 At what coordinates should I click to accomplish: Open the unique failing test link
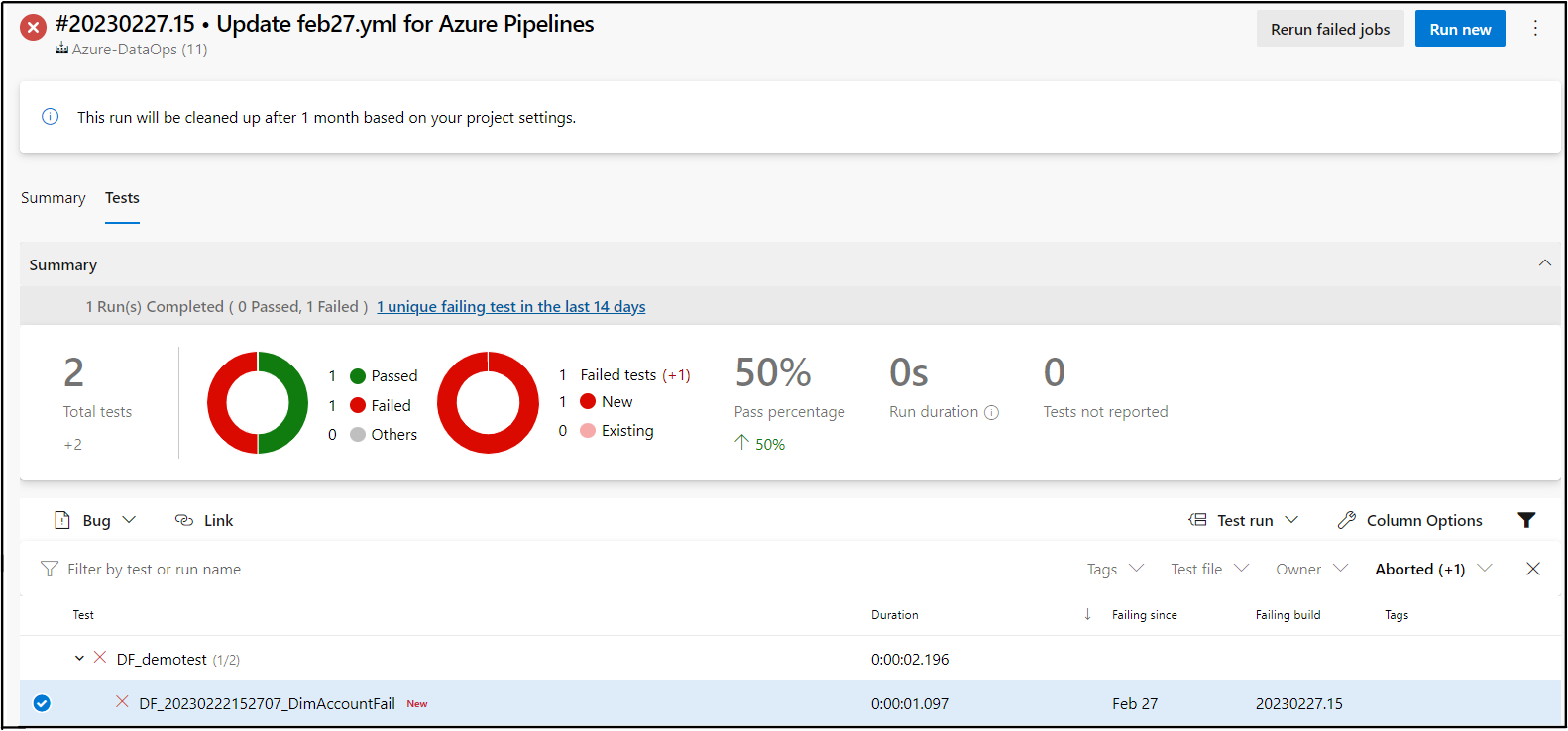point(511,307)
